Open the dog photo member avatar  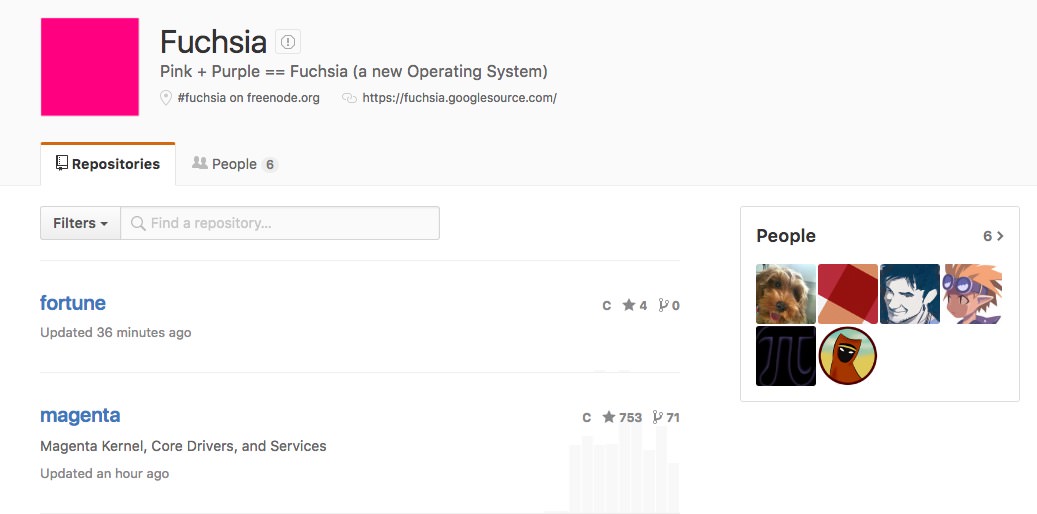pyautogui.click(x=786, y=294)
